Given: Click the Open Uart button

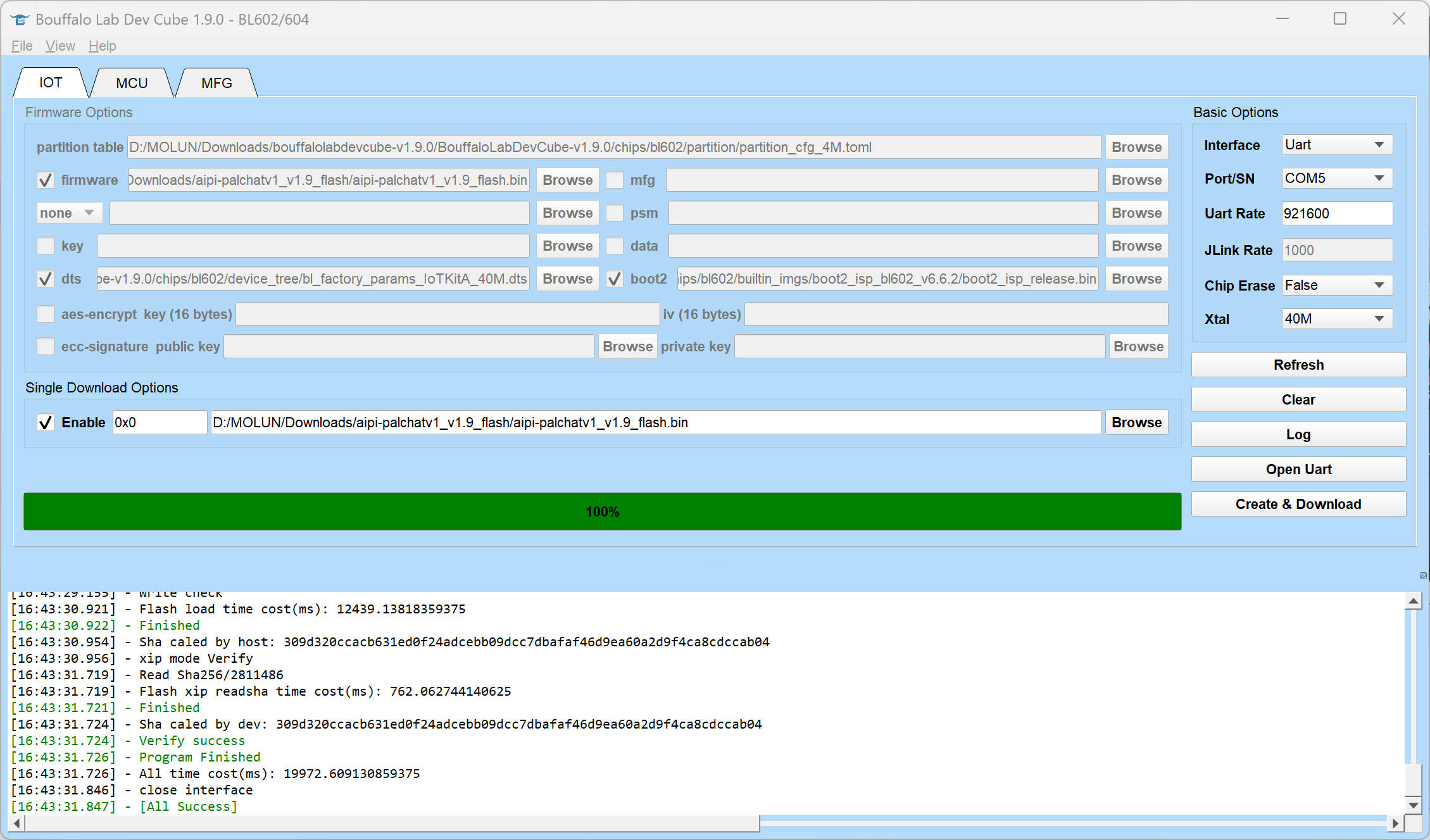Looking at the screenshot, I should (x=1298, y=469).
